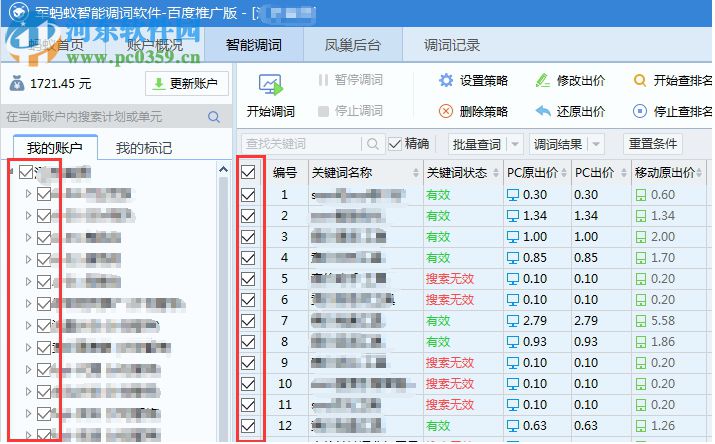Click the app logo in the title bar
Viewport: 715px width, 444px height.
click(x=19, y=12)
